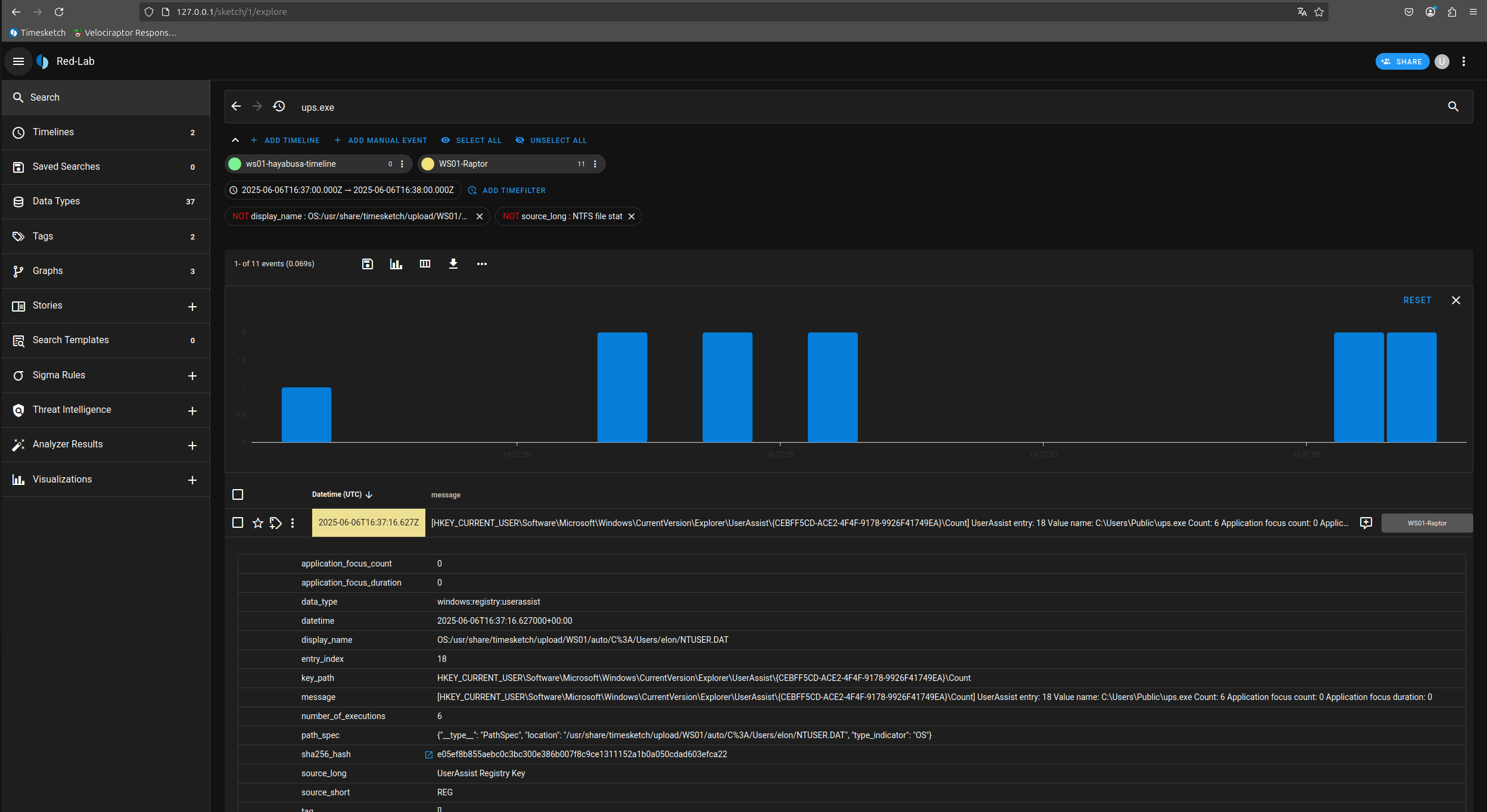Click ADD TIMEFILTER

(507, 191)
